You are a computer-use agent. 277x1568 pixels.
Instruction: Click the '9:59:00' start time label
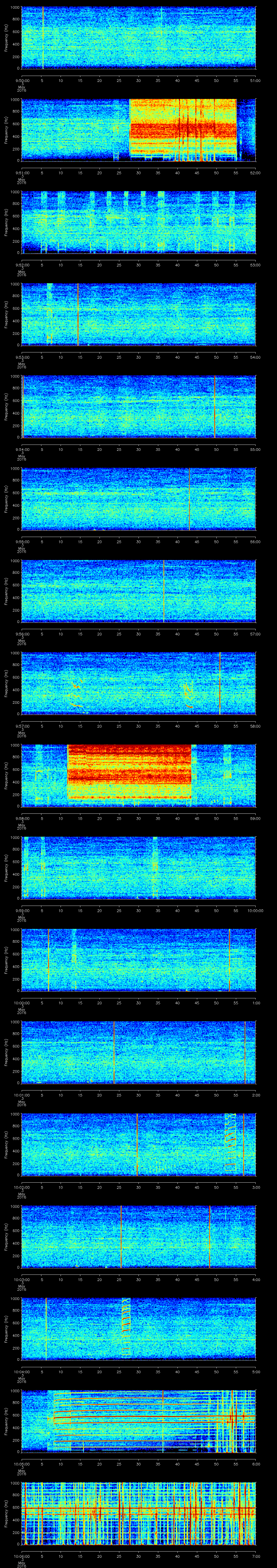(x=22, y=910)
